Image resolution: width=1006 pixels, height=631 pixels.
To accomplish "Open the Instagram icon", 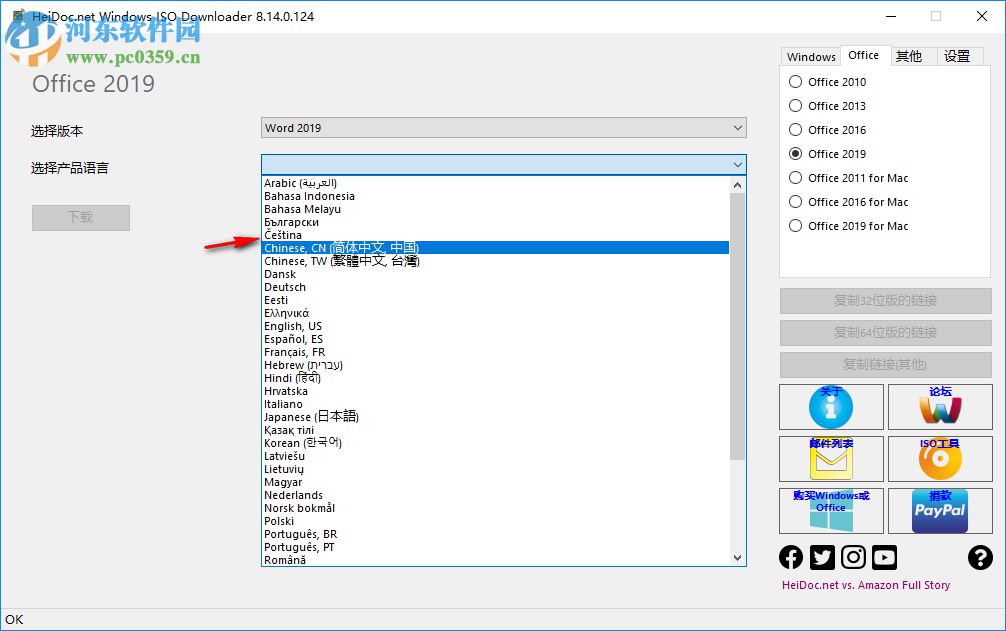I will (853, 557).
